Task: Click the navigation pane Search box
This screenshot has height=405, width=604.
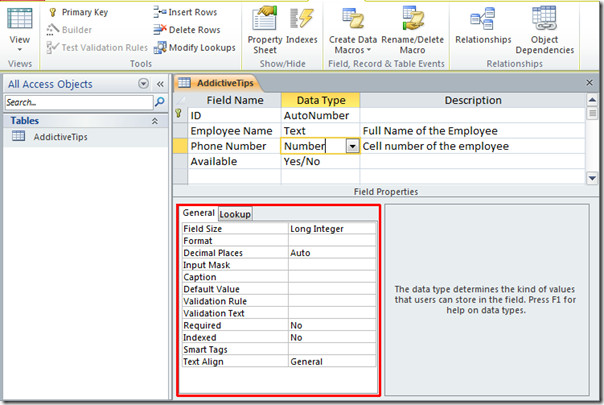Action: [78, 102]
